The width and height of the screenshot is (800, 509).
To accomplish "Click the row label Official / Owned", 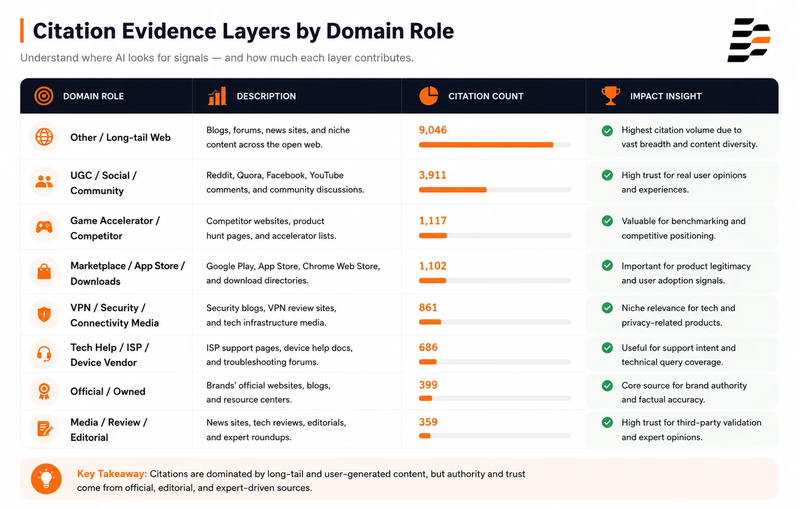I will click(x=108, y=391).
